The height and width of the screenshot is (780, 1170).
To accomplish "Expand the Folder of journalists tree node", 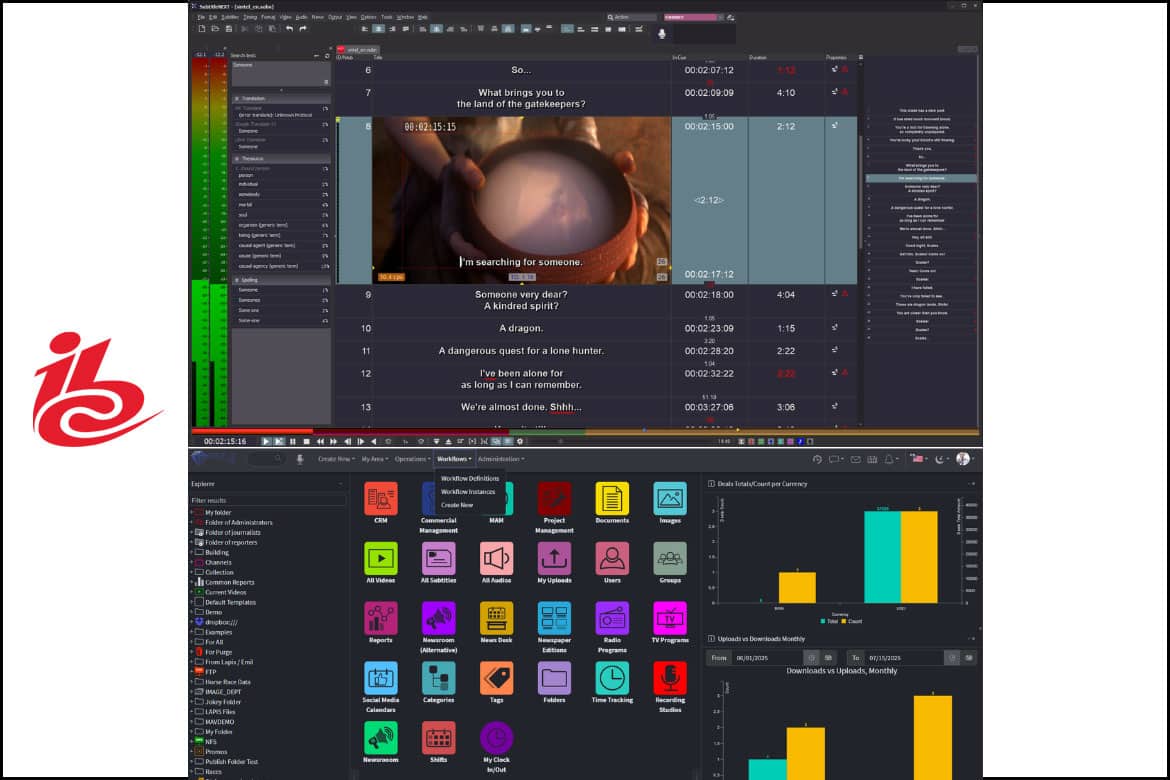I will pyautogui.click(x=192, y=532).
